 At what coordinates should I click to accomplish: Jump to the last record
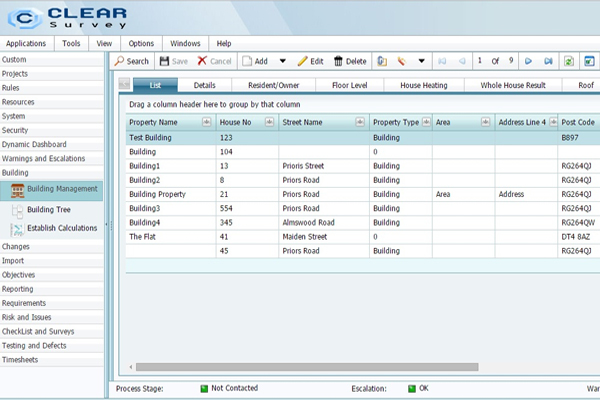[548, 61]
